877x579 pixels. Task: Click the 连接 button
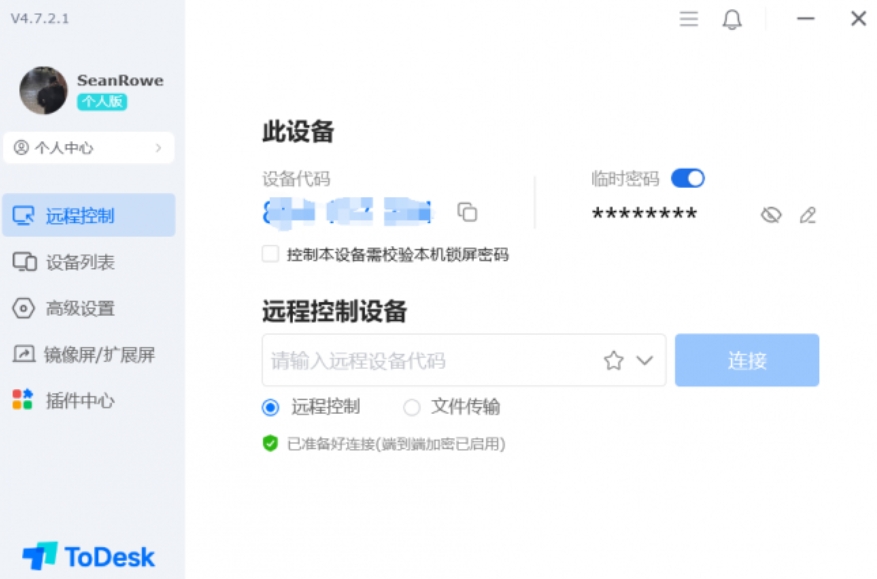[x=747, y=360]
